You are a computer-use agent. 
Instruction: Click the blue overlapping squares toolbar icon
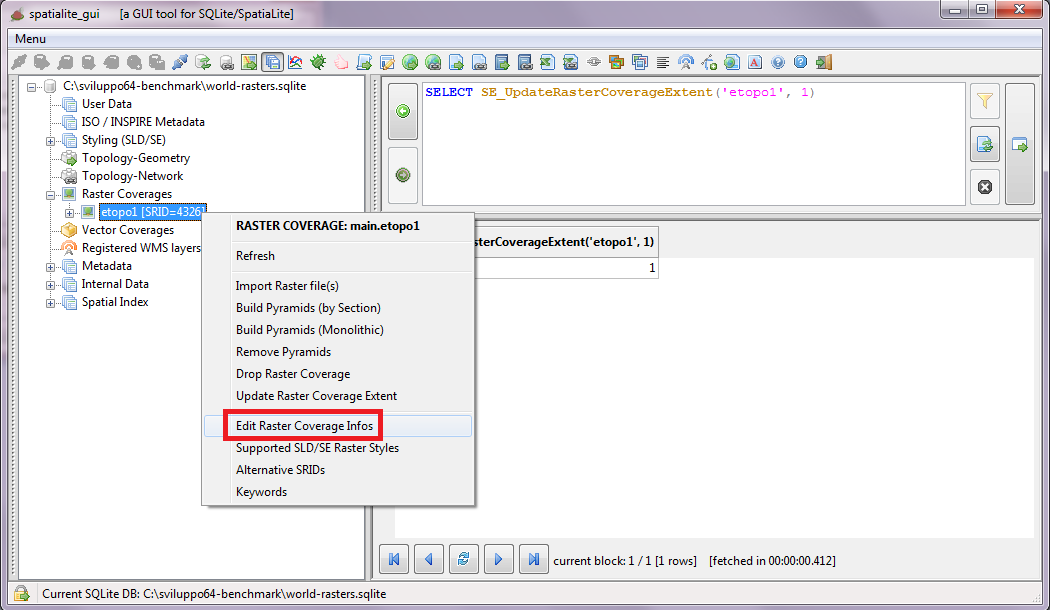(x=640, y=62)
